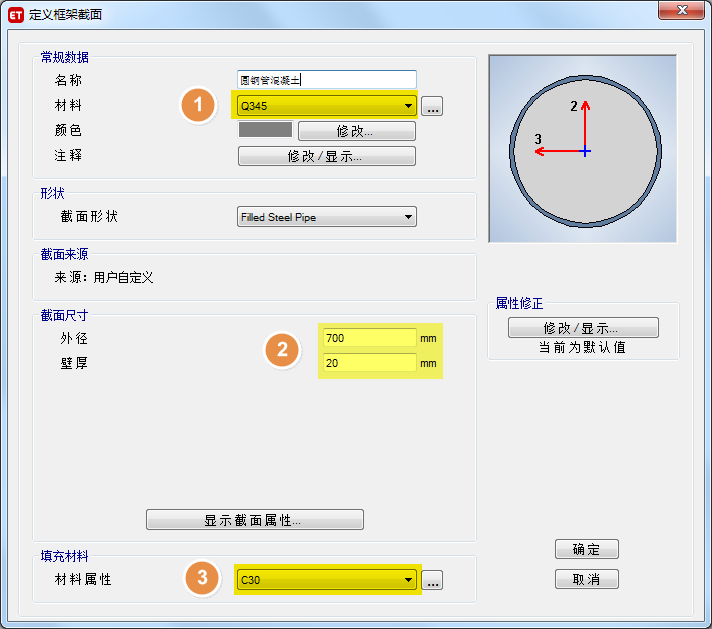712x629 pixels.
Task: Click the ellipsis button beside the C30 fill material
Action: (x=432, y=580)
